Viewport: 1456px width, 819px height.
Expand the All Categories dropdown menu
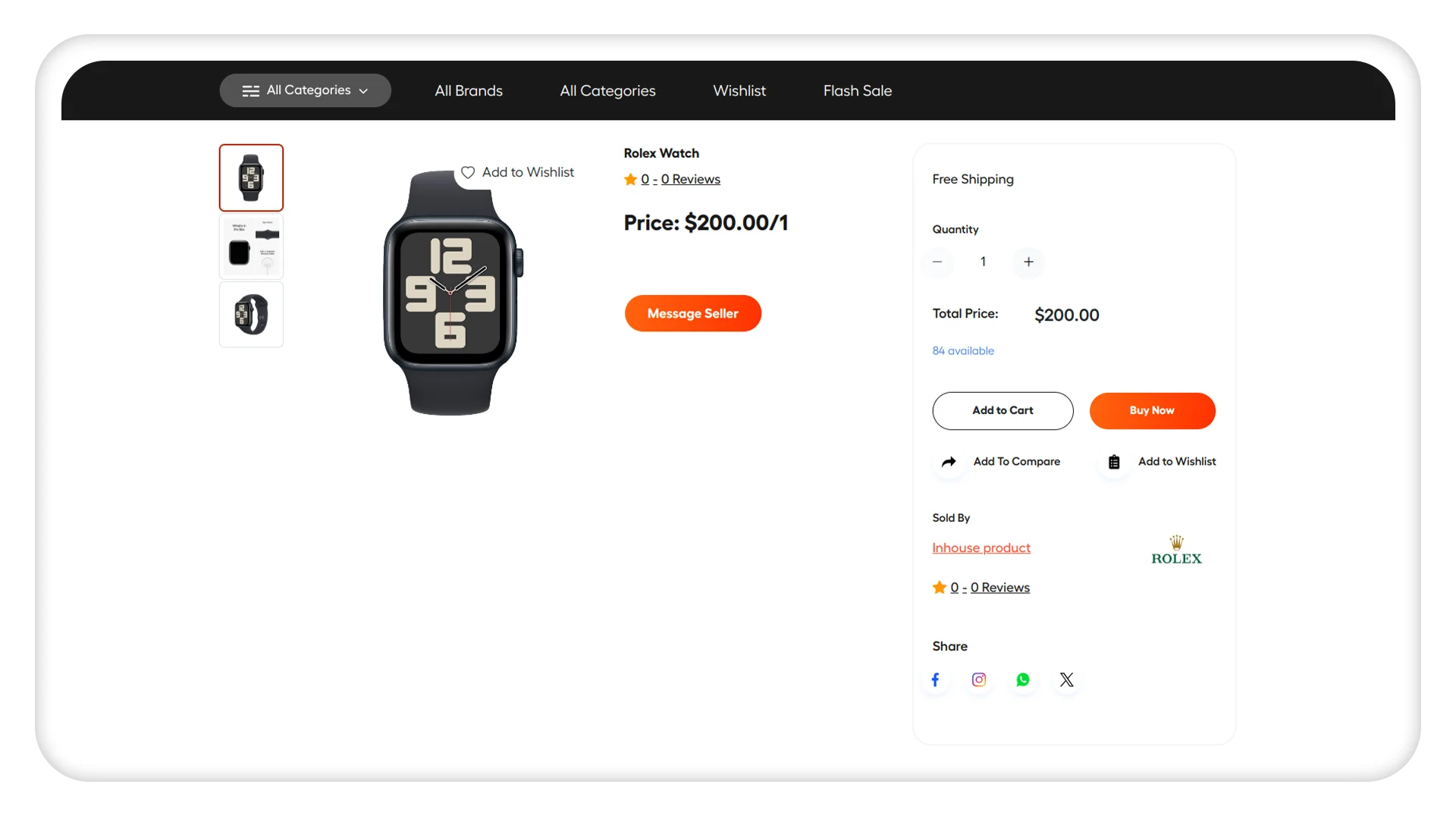(305, 90)
